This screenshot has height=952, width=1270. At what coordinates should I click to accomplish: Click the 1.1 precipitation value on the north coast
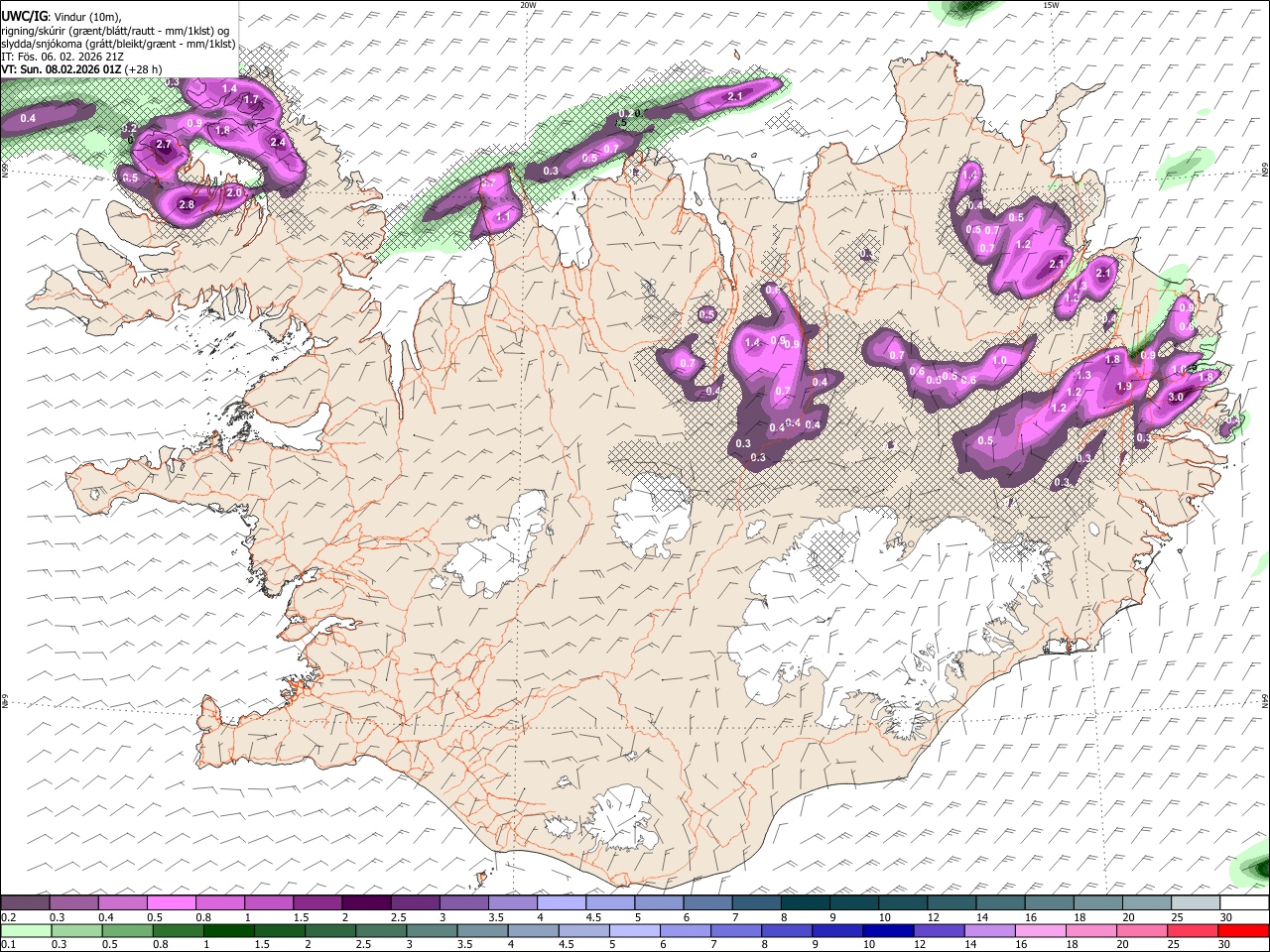pos(503,217)
